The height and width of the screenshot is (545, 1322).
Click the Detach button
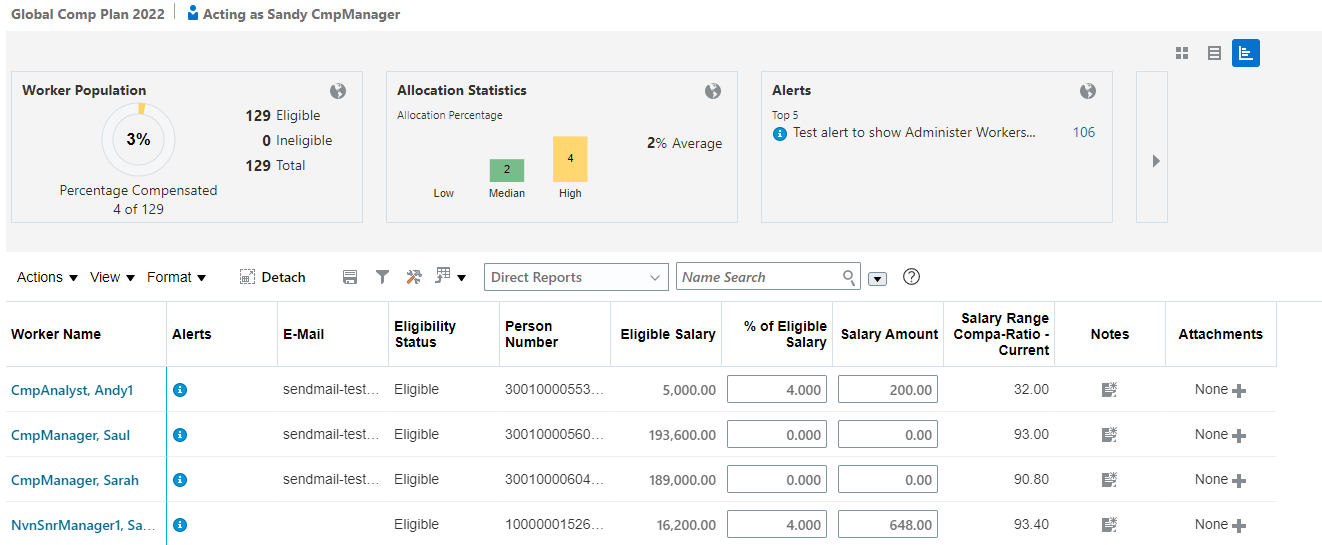point(273,277)
